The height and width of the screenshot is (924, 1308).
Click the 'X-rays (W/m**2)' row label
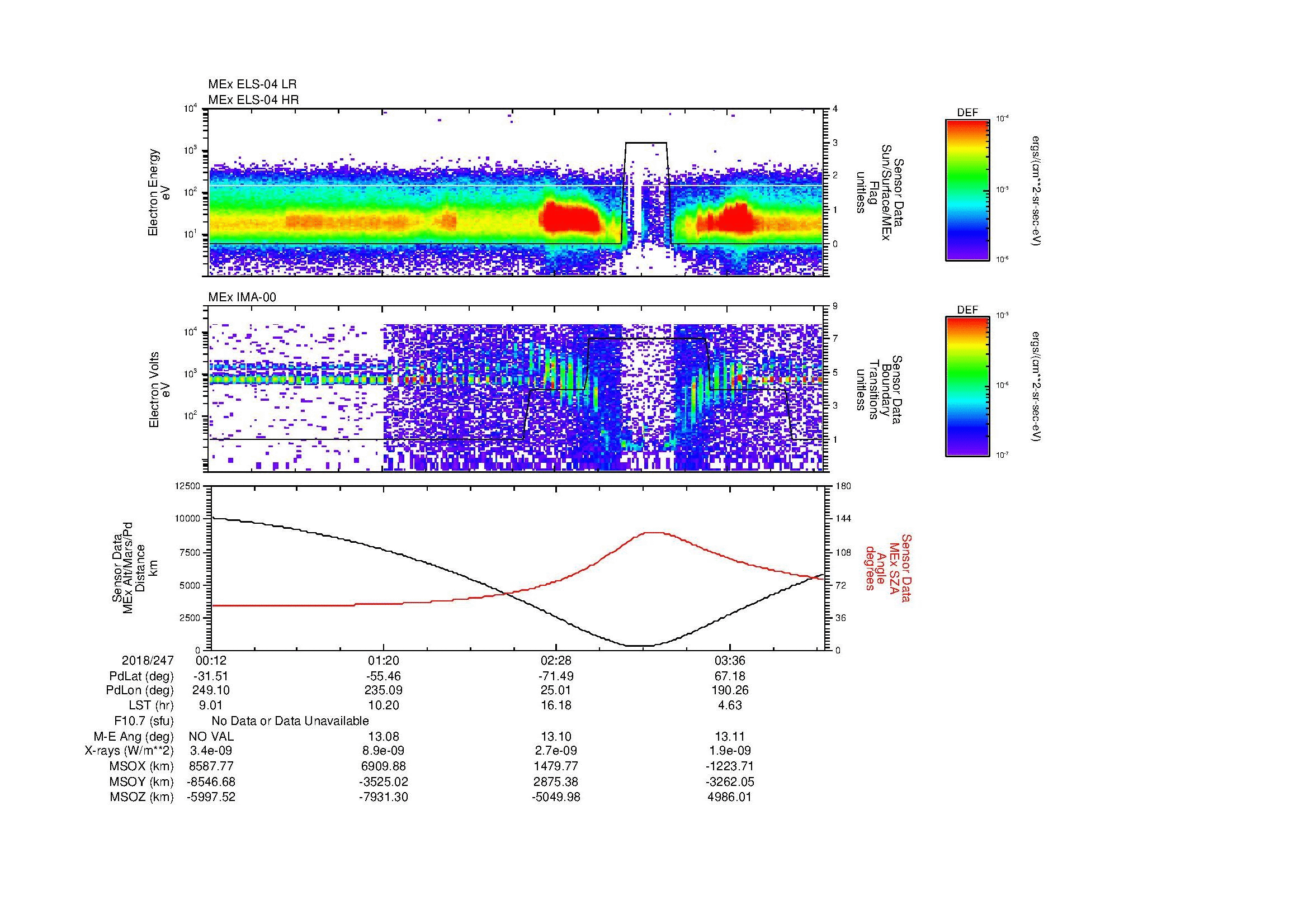(129, 751)
